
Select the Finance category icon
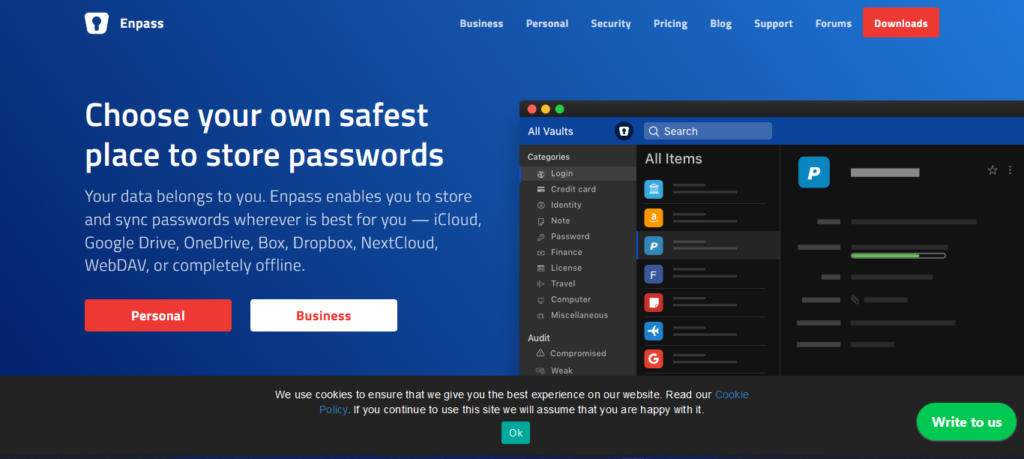(x=540, y=252)
